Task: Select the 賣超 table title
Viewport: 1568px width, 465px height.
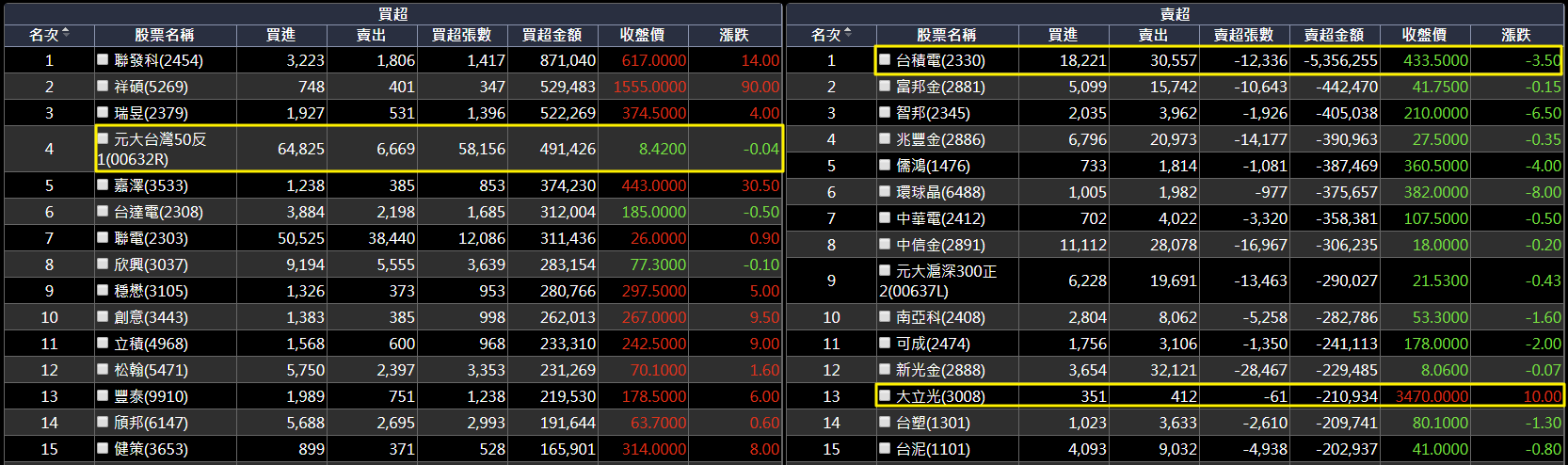Action: [x=1175, y=13]
